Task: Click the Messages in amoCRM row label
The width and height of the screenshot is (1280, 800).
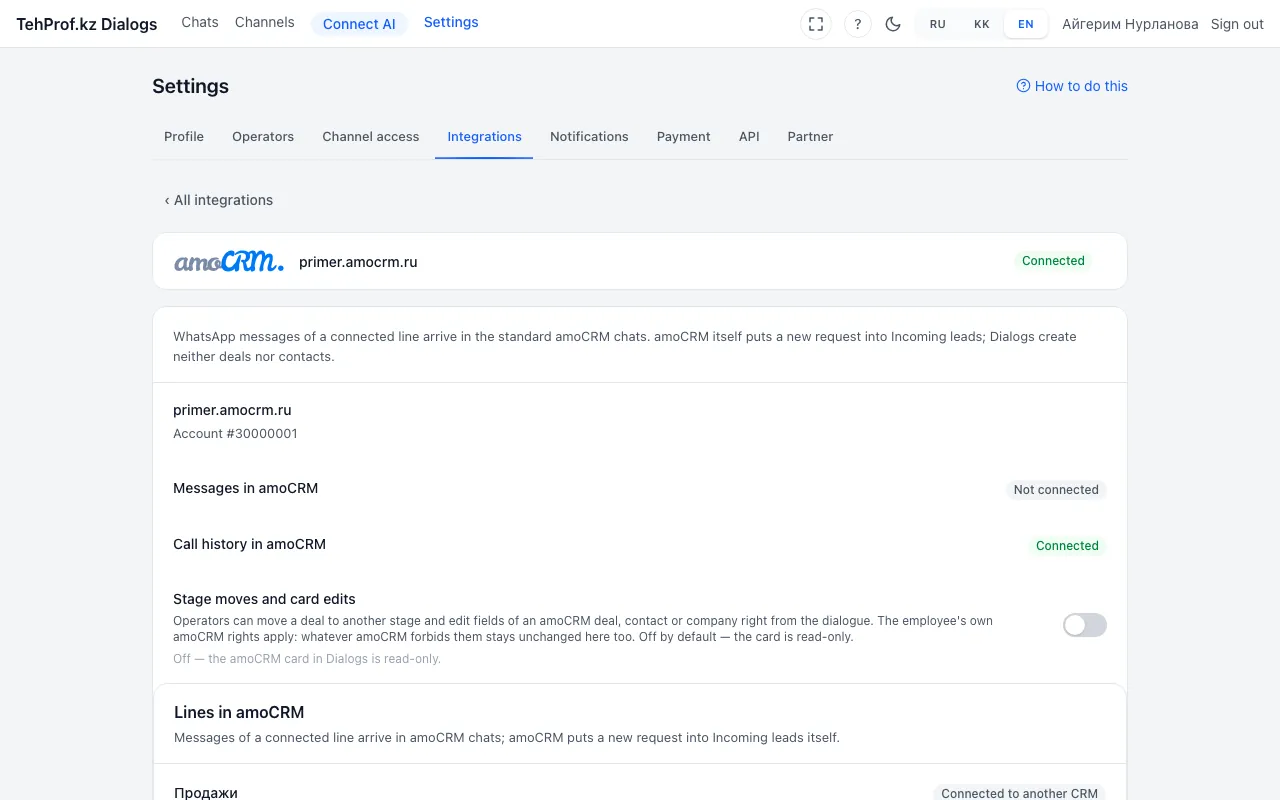Action: click(245, 489)
